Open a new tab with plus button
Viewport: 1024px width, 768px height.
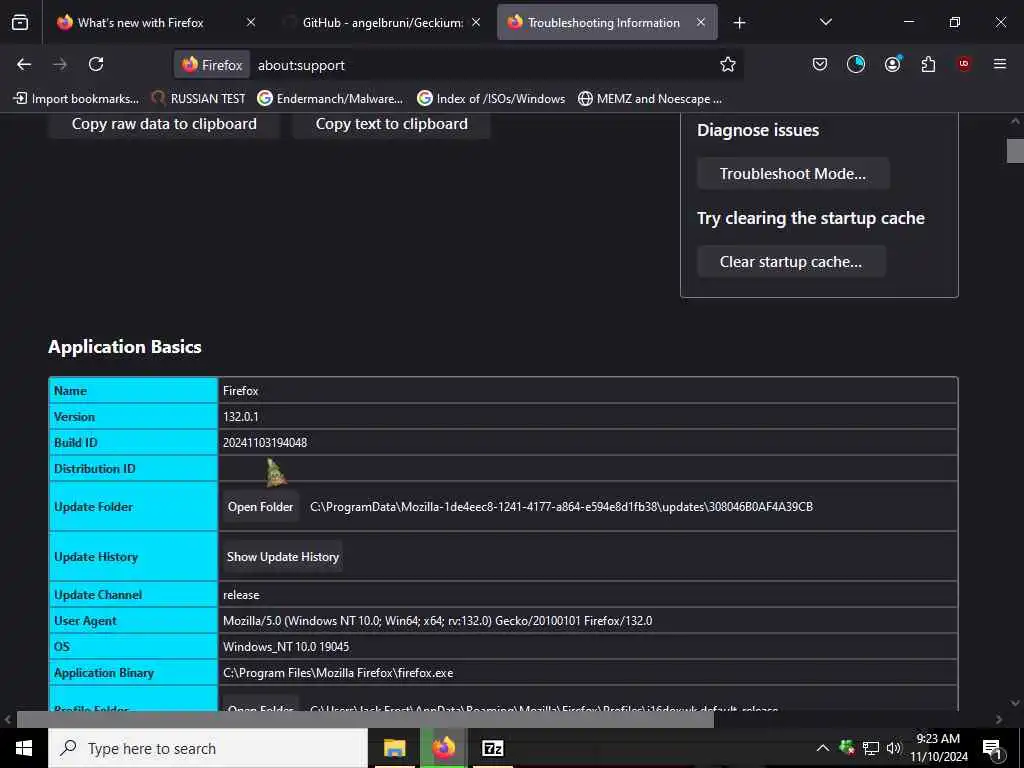[739, 23]
